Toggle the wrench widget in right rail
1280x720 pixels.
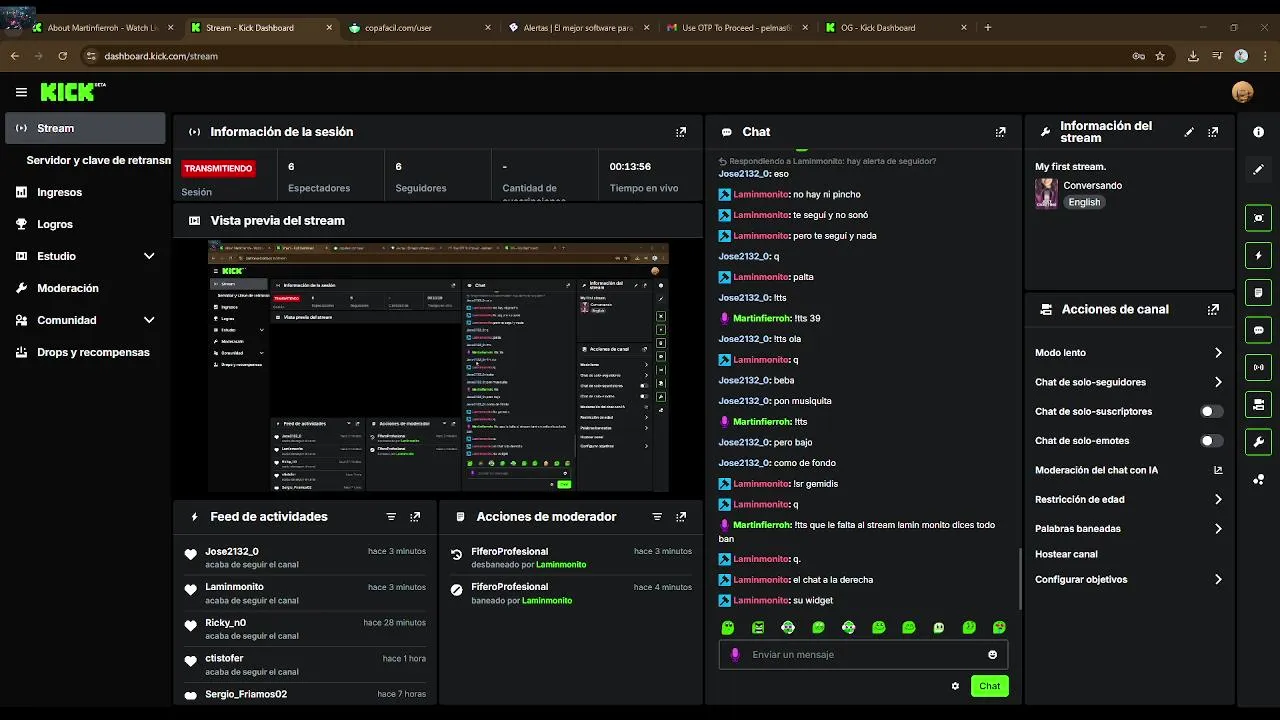click(1258, 442)
